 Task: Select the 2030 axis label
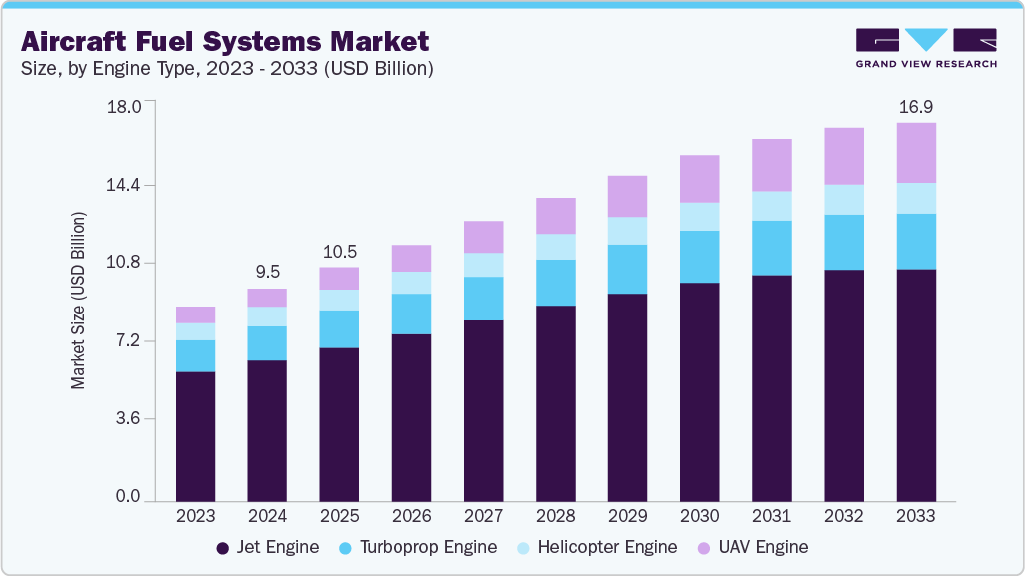tap(700, 516)
